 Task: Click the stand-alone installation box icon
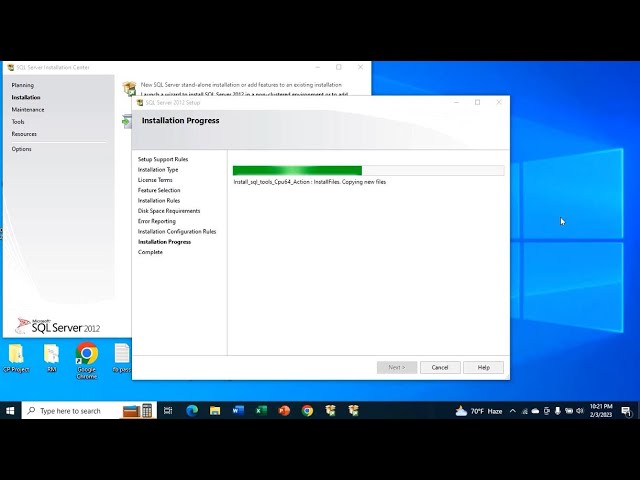coord(129,88)
